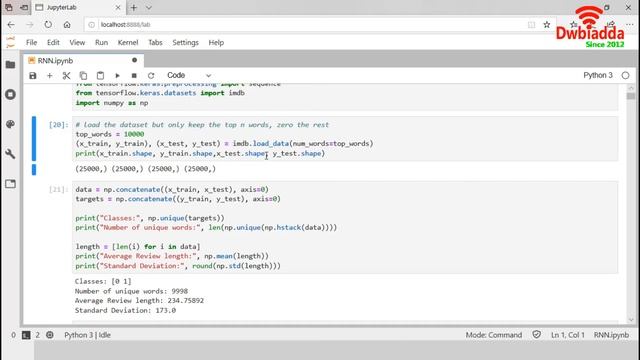Show tabs set aside icon
The height and width of the screenshot is (360, 640).
click(x=9, y=7)
